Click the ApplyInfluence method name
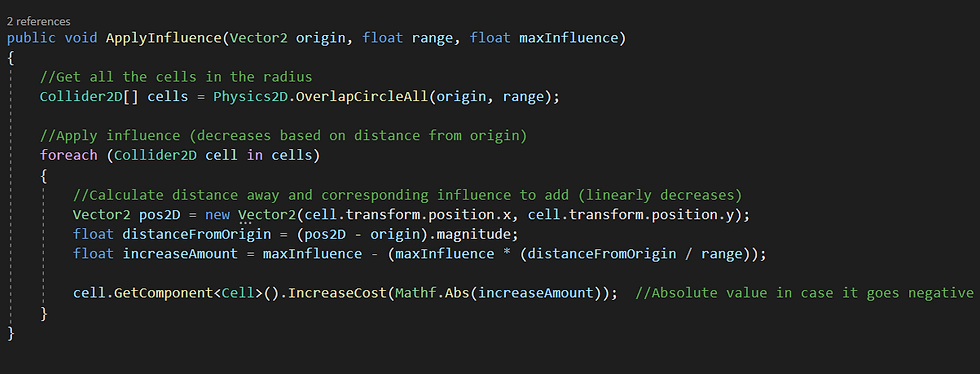The width and height of the screenshot is (980, 374). [x=164, y=38]
